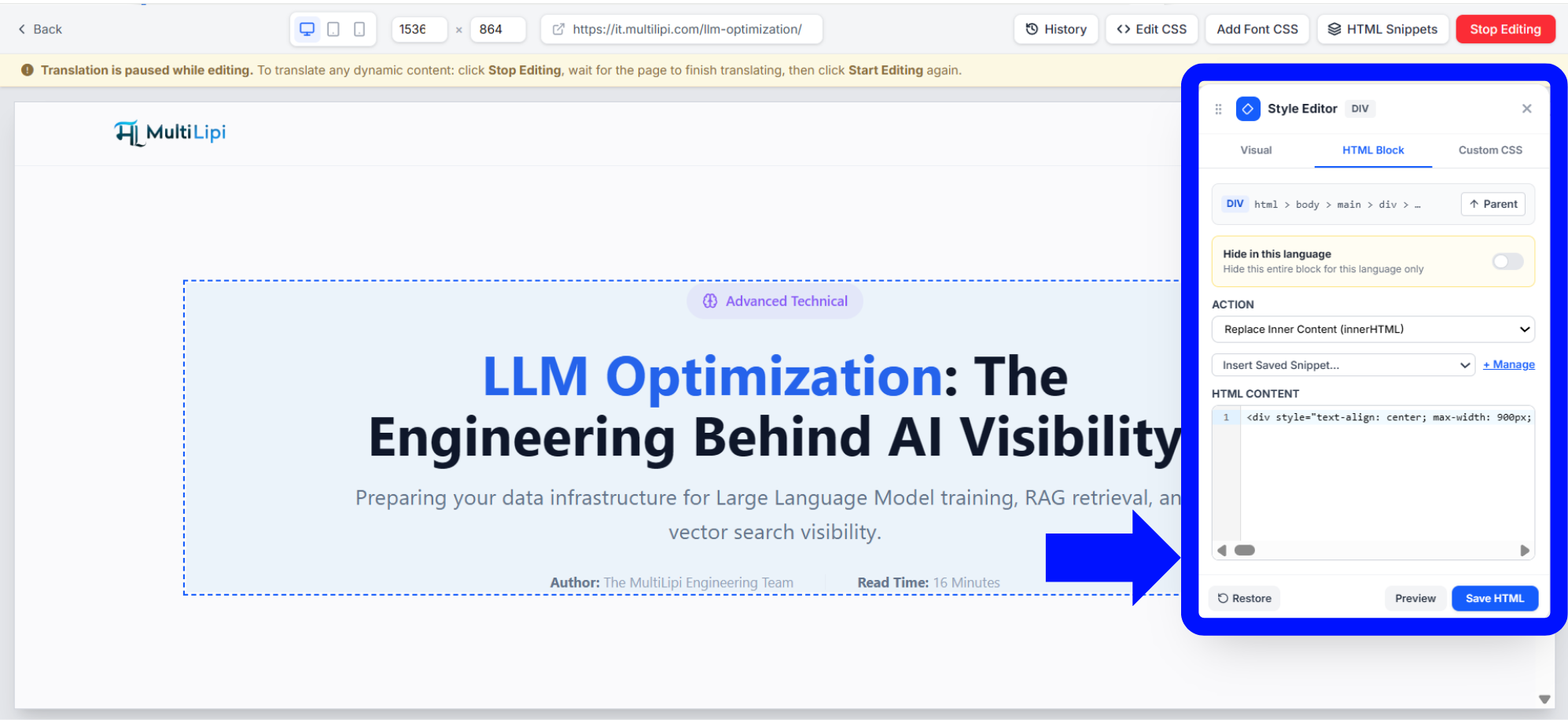
Task: Click the Stop Editing button
Action: tap(1505, 29)
